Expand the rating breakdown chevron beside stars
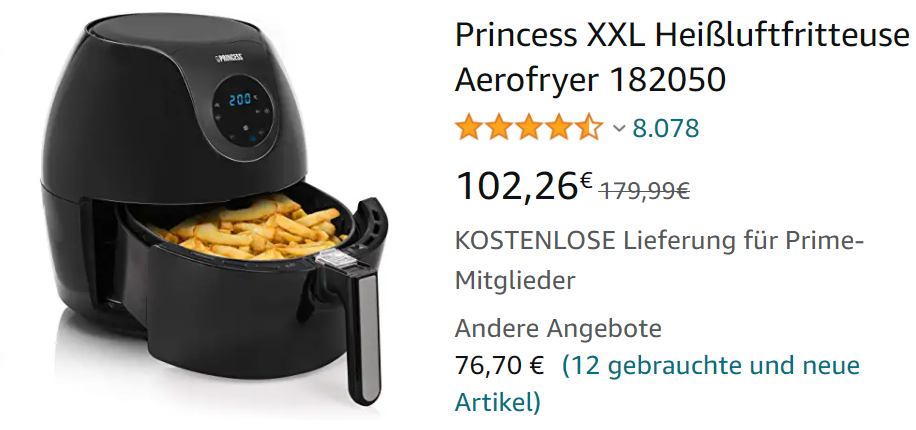916x430 pixels. [619, 128]
